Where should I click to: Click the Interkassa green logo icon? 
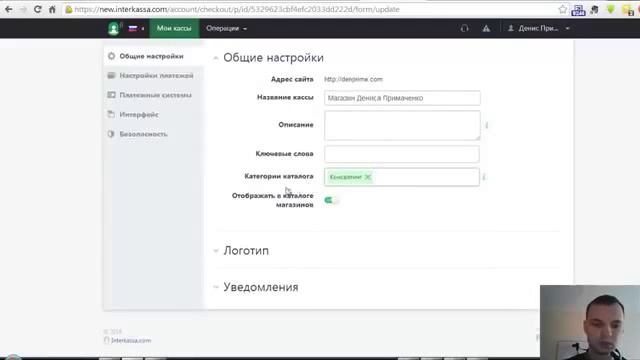pyautogui.click(x=113, y=28)
